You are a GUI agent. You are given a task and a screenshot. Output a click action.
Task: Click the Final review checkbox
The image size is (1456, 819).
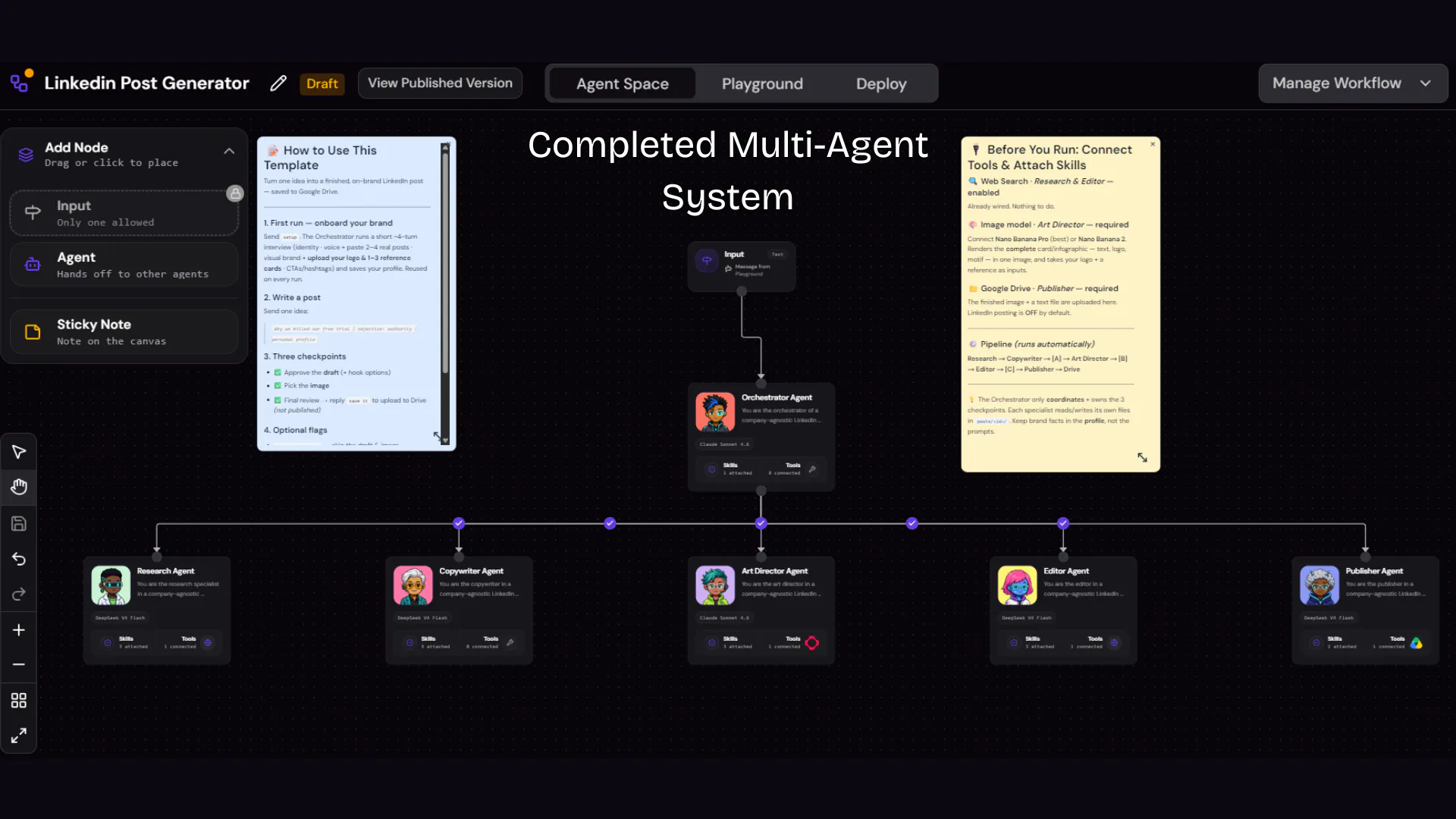coord(278,400)
